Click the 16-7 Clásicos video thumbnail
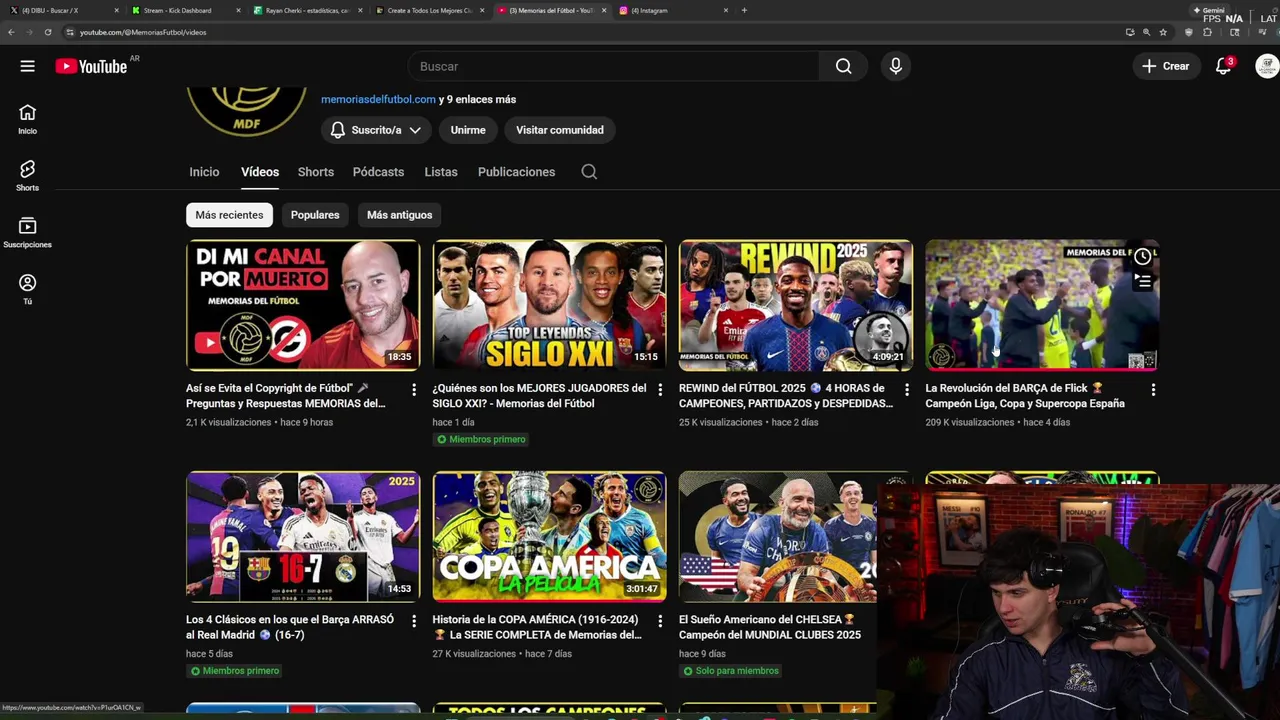 pyautogui.click(x=303, y=537)
